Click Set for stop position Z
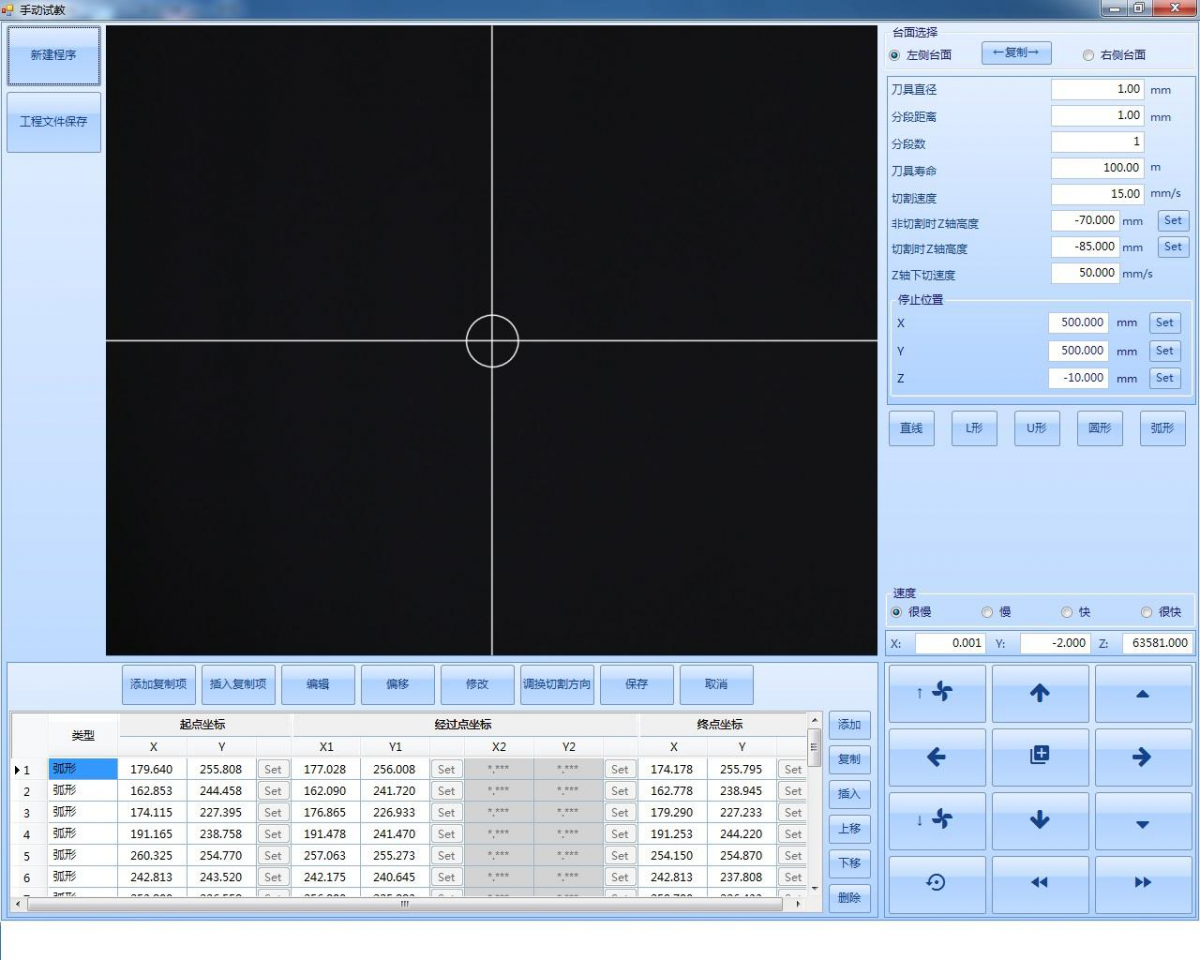The height and width of the screenshot is (960, 1200). (x=1165, y=378)
